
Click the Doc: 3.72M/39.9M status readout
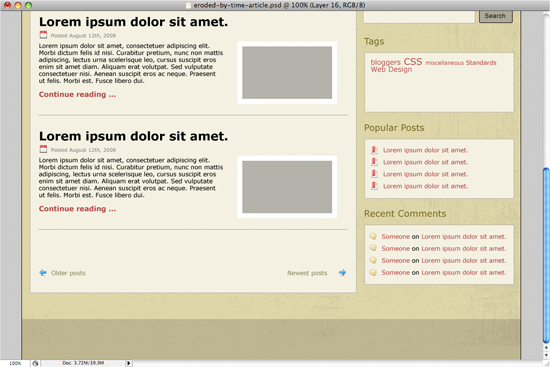(x=83, y=363)
